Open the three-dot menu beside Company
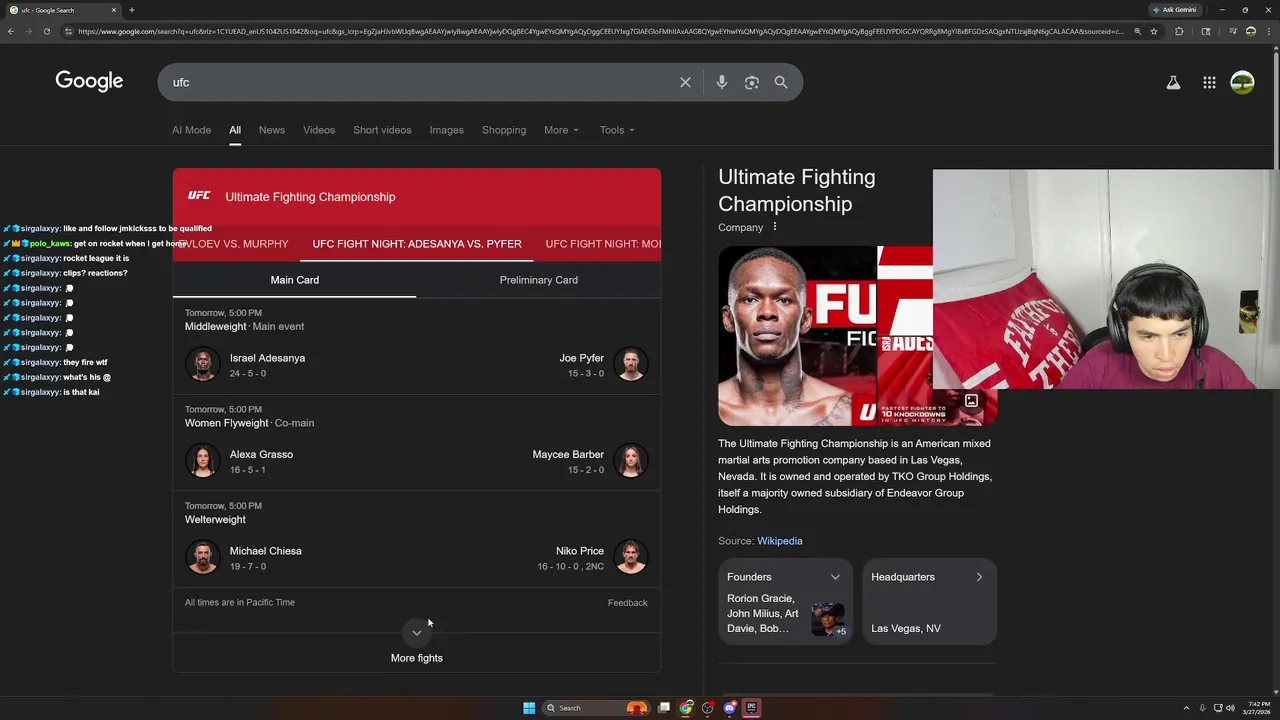Image resolution: width=1280 pixels, height=720 pixels. [774, 227]
